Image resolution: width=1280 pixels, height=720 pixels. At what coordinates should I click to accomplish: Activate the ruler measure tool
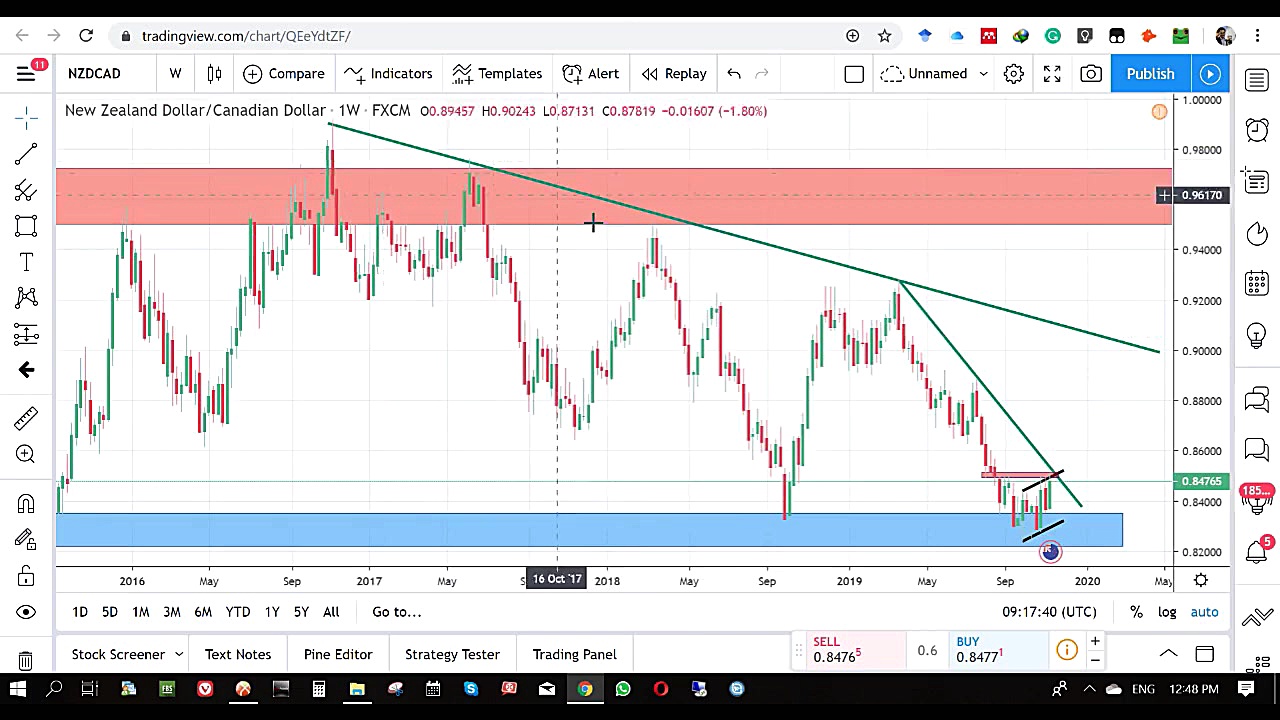(x=26, y=417)
